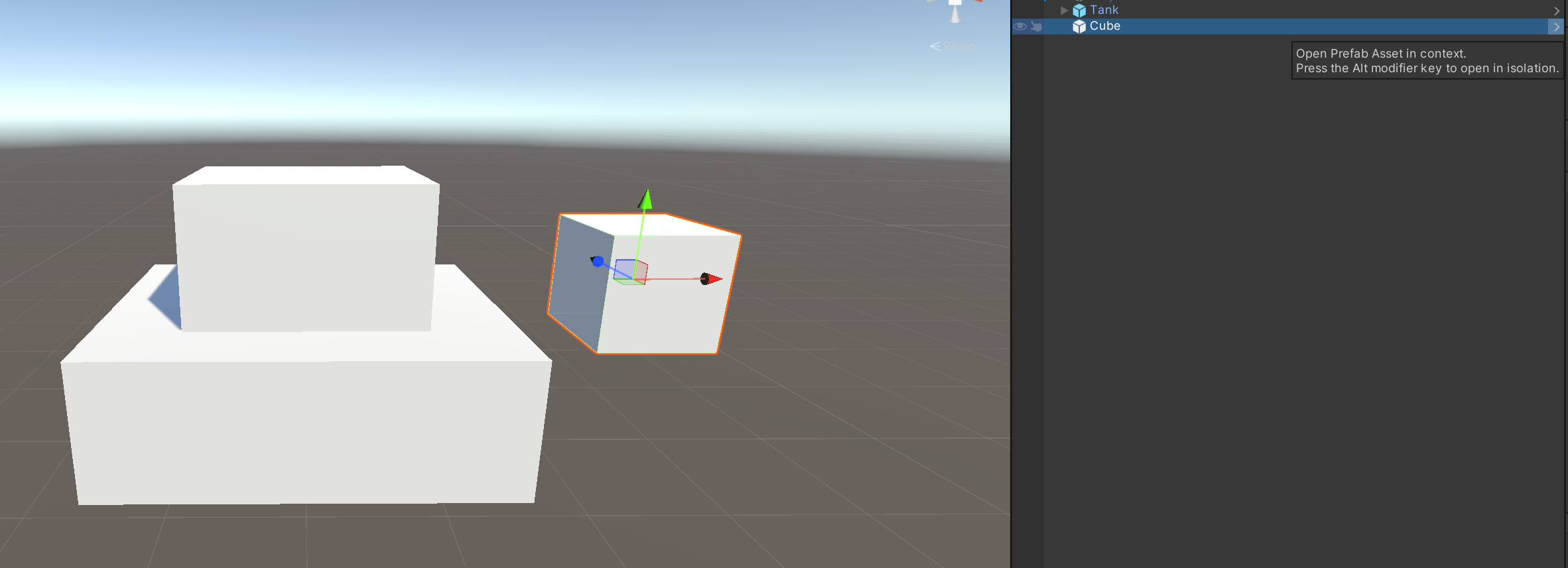Open the Cube prefab asset in context

pos(1556,27)
